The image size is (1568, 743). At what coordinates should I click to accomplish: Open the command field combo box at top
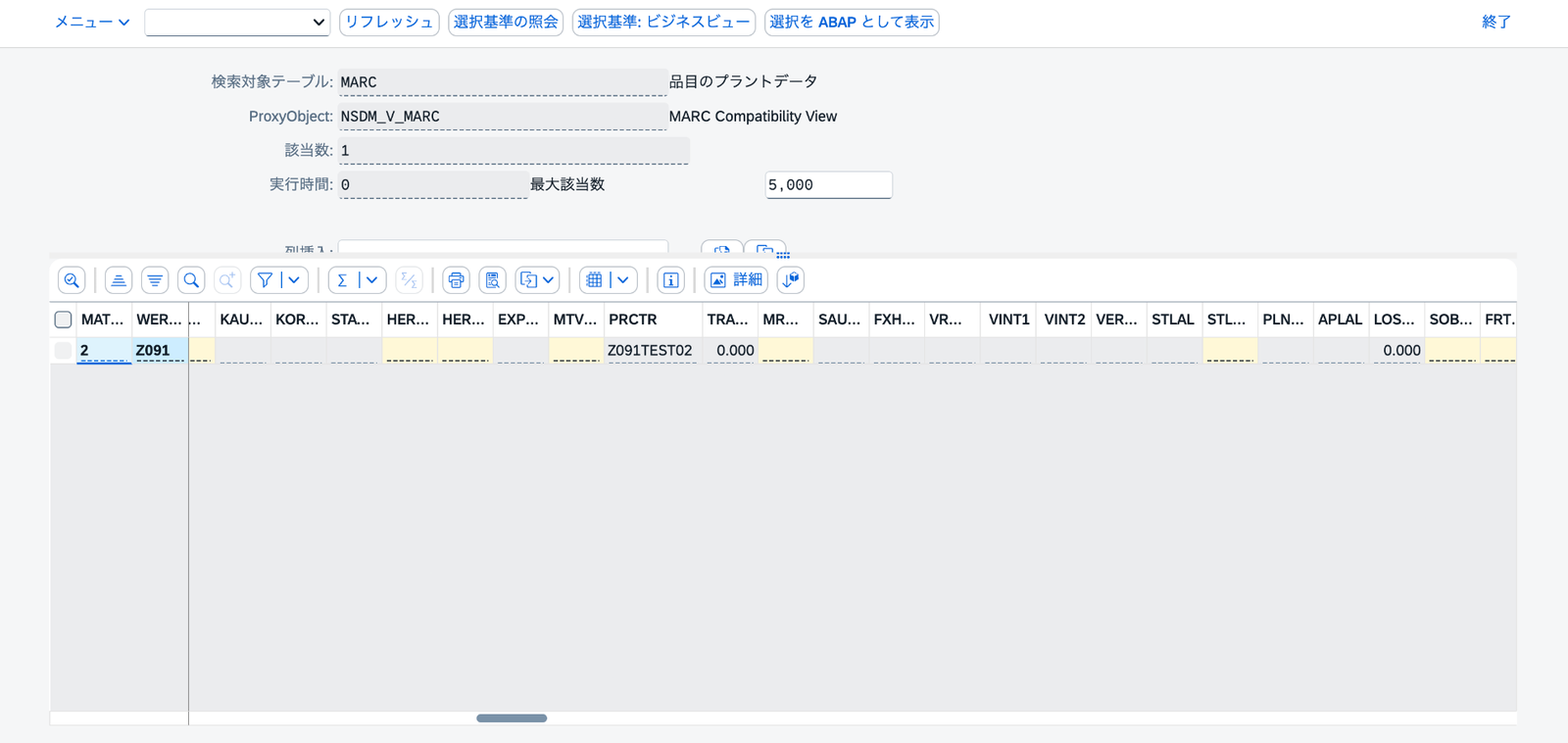click(237, 23)
